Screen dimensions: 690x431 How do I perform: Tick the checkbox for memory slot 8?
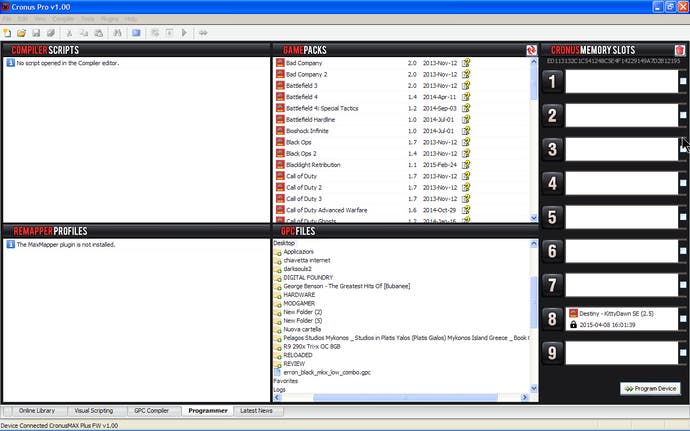point(683,318)
